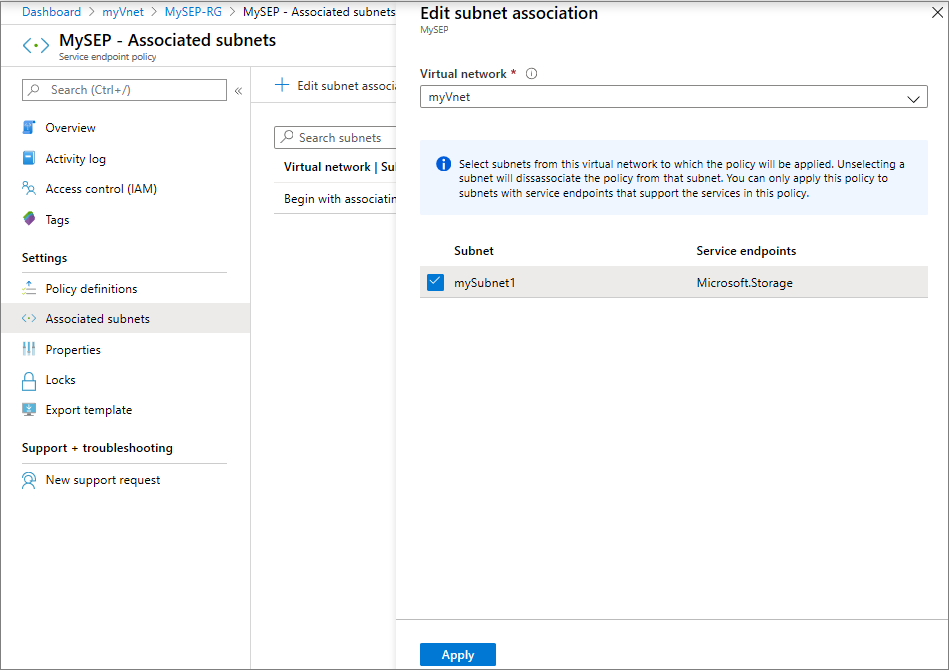
Task: Click the Activity log icon
Action: click(x=28, y=159)
